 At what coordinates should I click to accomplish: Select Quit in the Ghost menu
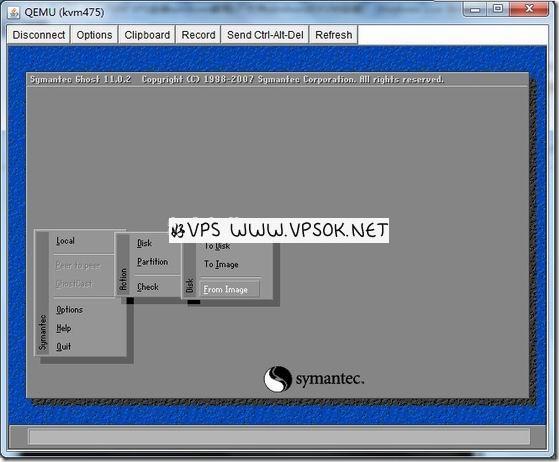(x=63, y=346)
